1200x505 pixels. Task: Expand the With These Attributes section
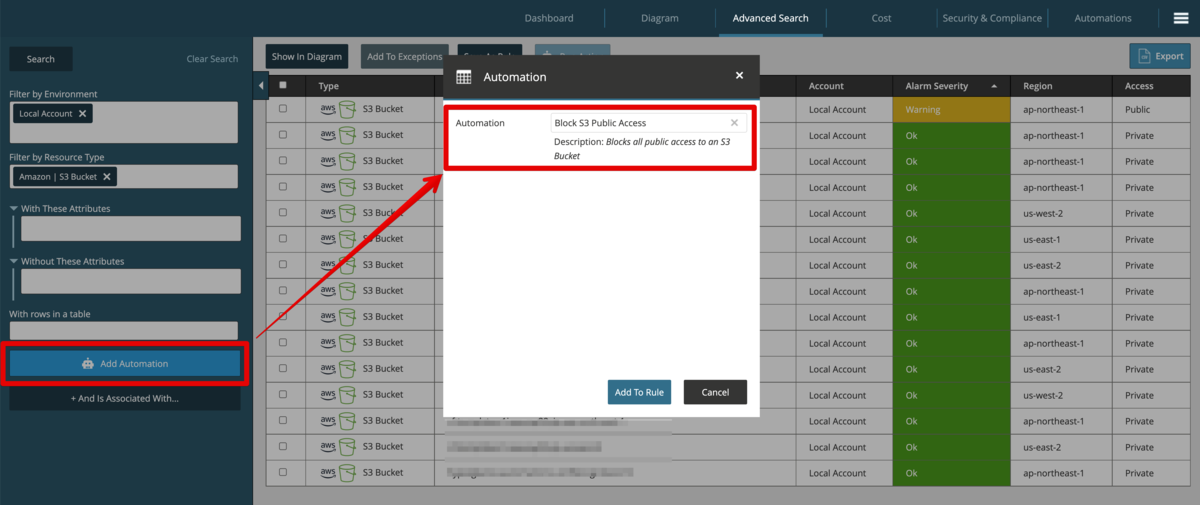click(x=13, y=208)
